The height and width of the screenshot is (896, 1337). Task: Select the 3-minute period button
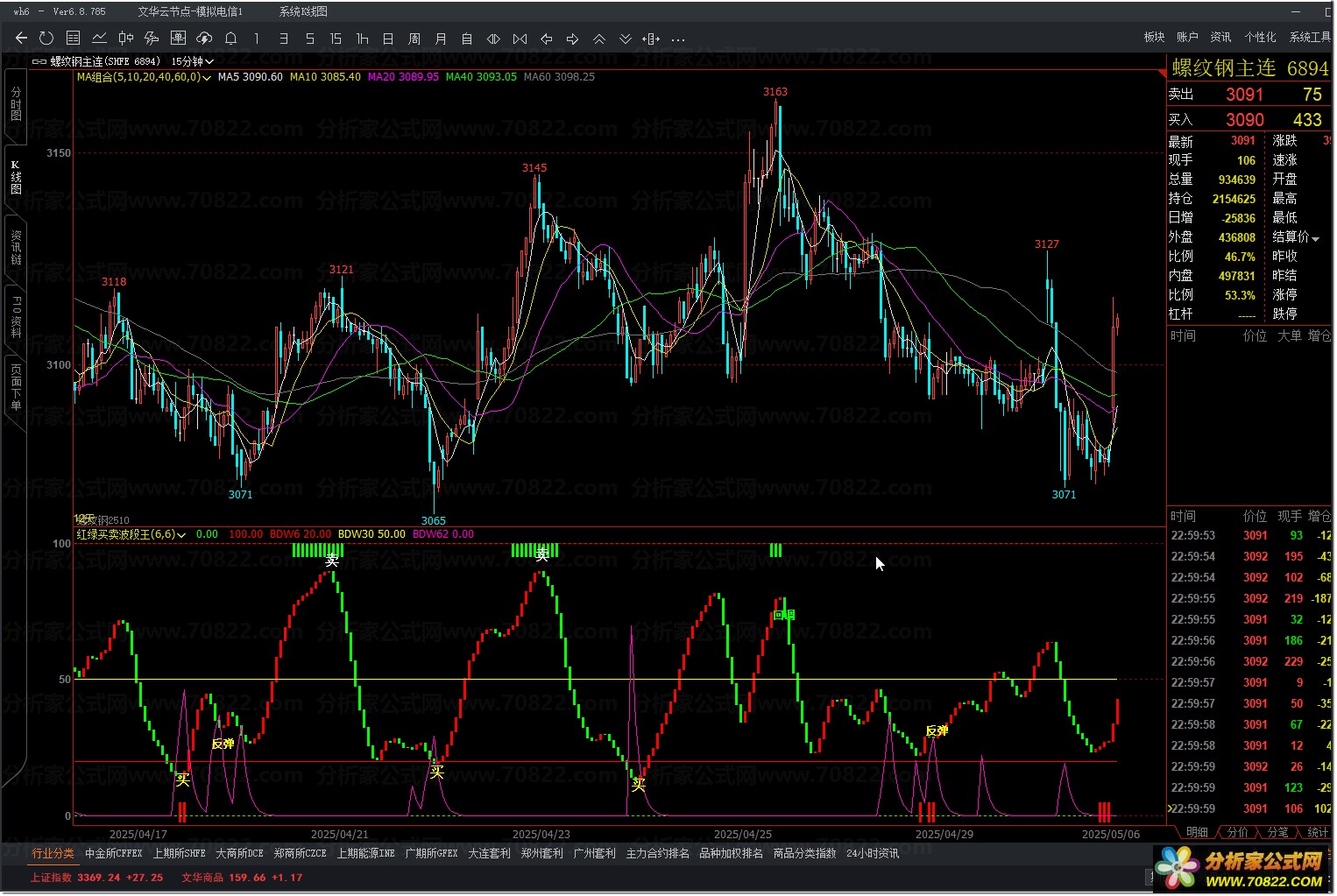(283, 39)
